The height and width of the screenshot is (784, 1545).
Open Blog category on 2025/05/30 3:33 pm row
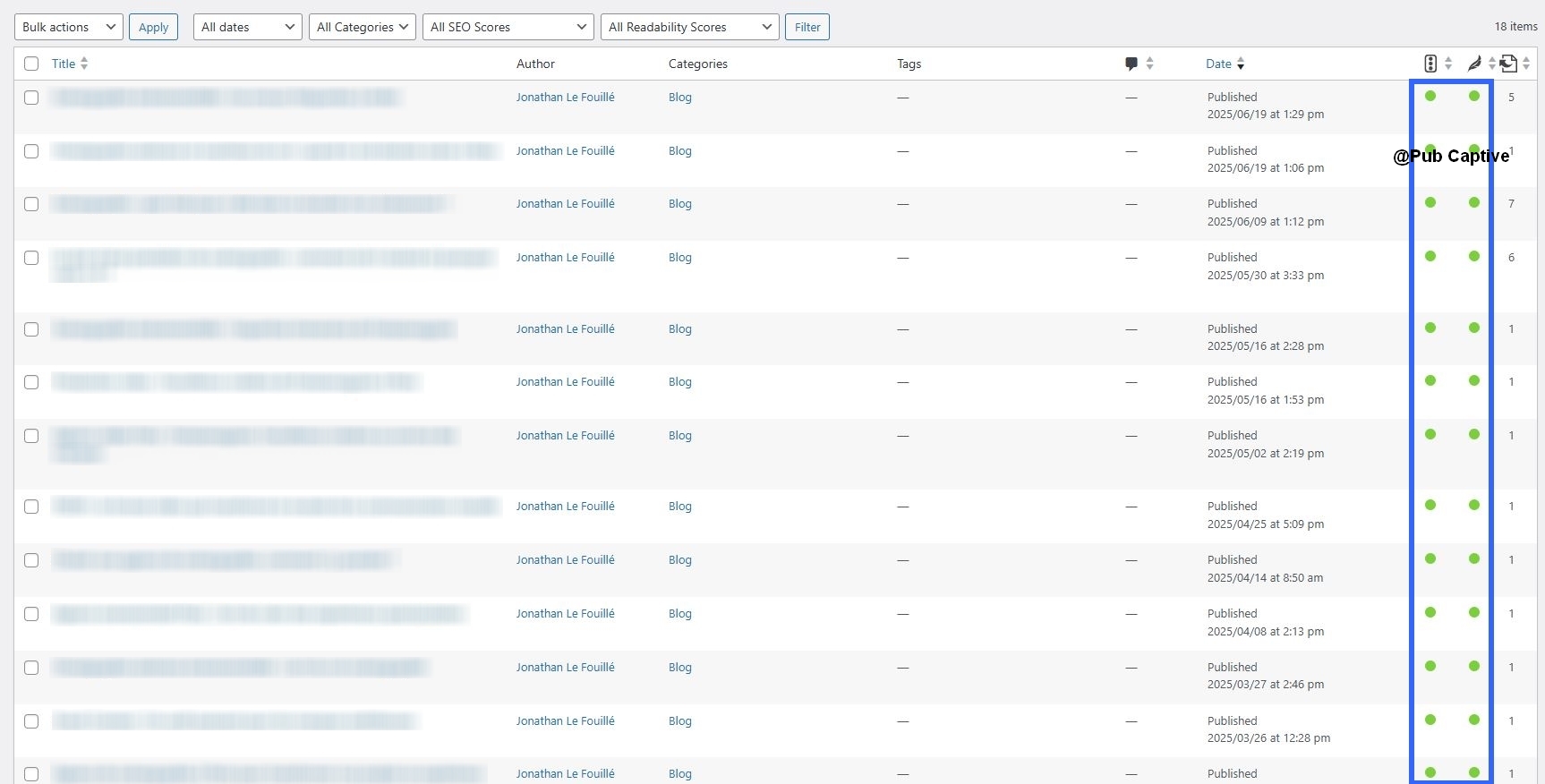pyautogui.click(x=680, y=258)
